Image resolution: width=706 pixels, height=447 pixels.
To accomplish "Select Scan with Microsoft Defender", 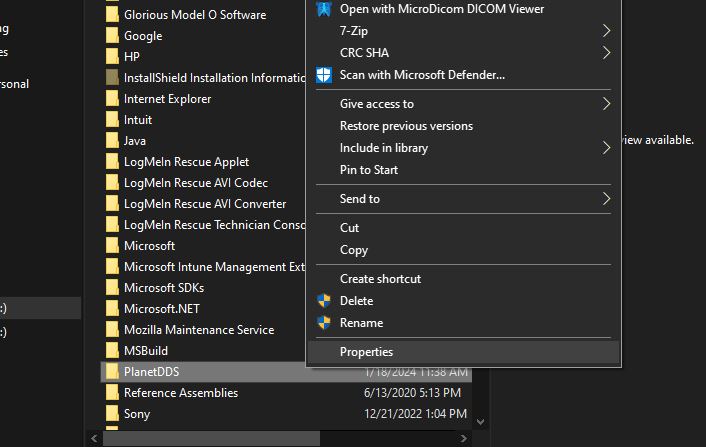I will [463, 75].
